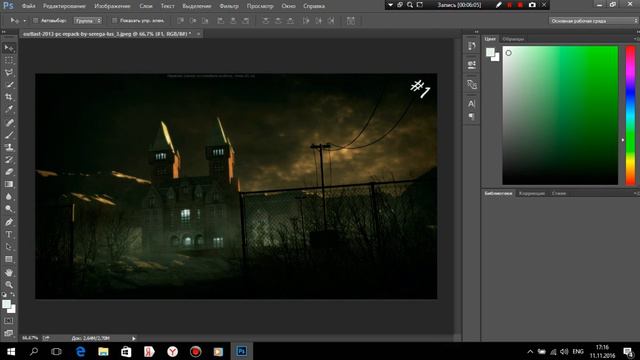Open the status bar info arrow

pyautogui.click(x=133, y=338)
